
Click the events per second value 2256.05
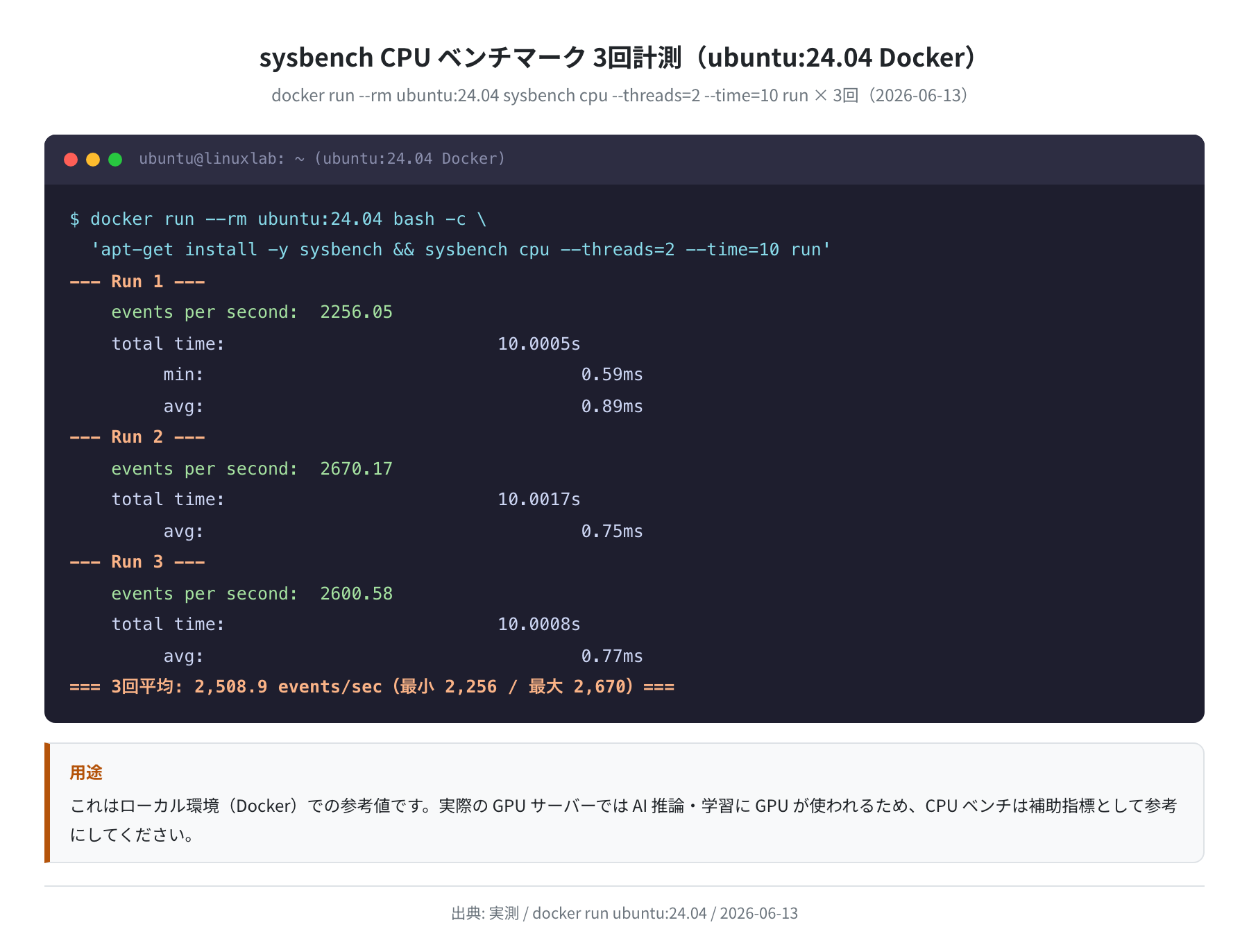pyautogui.click(x=356, y=312)
